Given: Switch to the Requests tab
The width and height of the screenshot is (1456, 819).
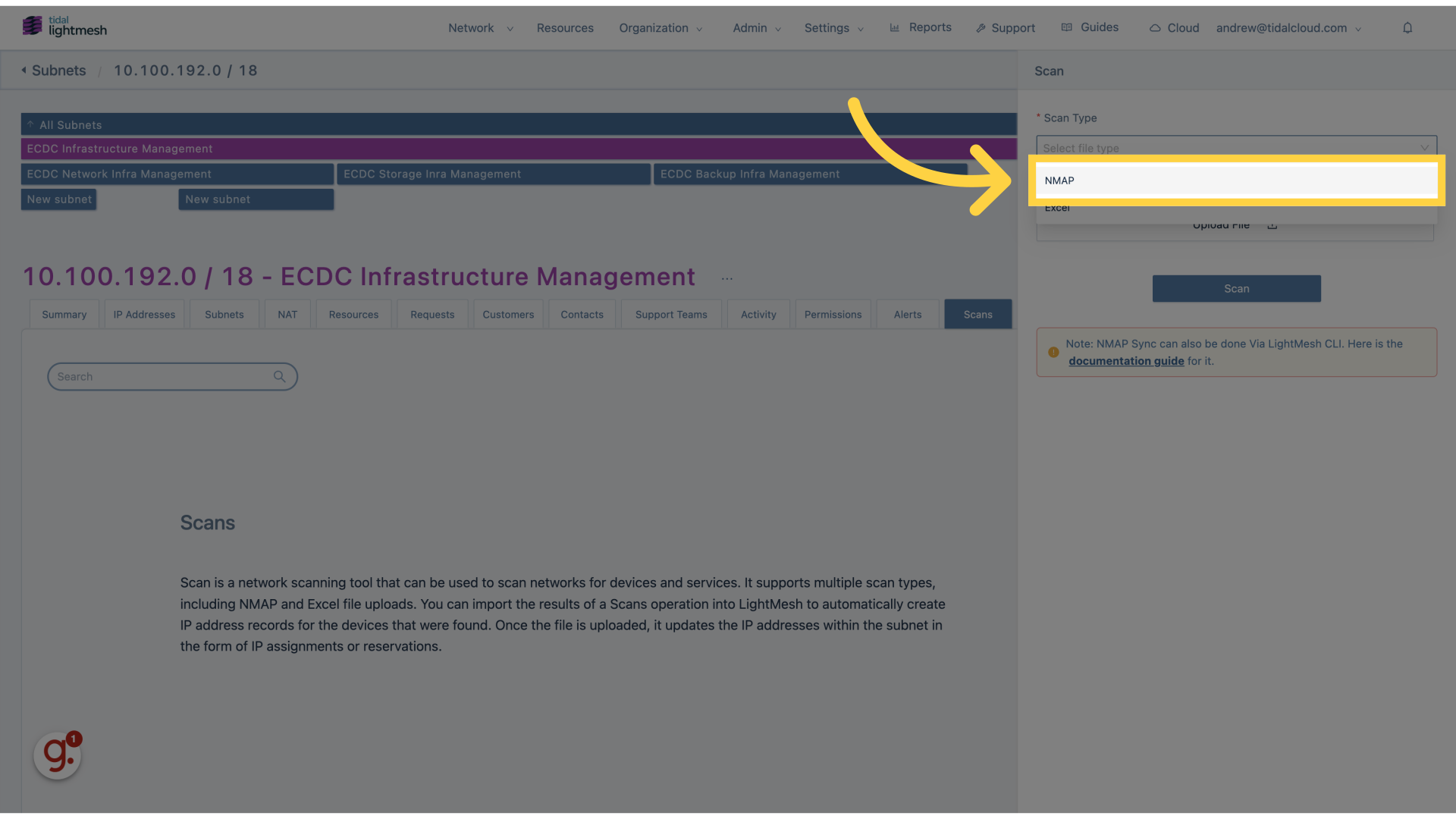Looking at the screenshot, I should [x=432, y=315].
